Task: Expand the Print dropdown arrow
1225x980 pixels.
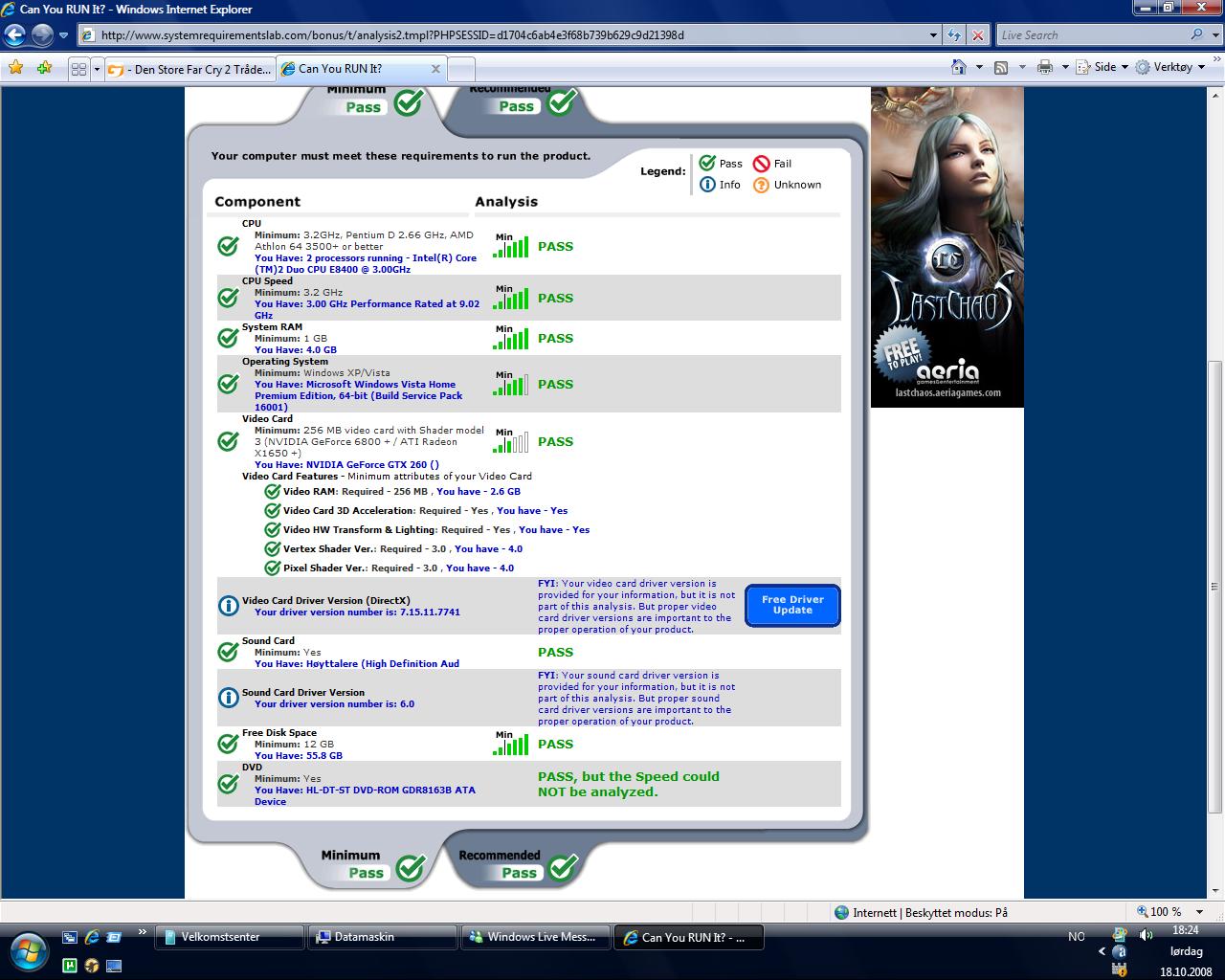Action: pos(1065,67)
